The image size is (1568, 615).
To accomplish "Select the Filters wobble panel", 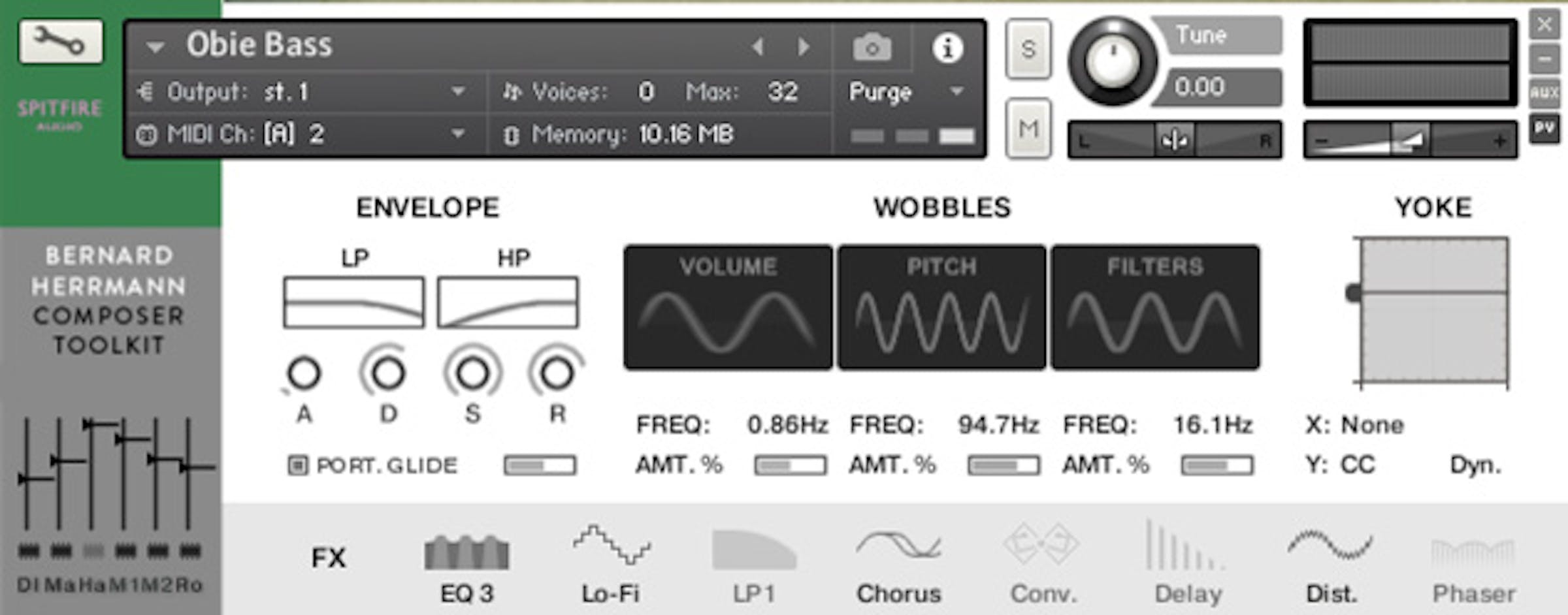I will tap(1155, 307).
